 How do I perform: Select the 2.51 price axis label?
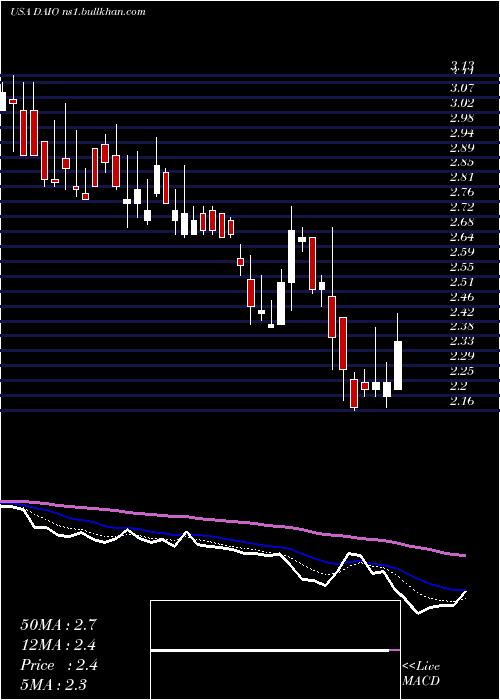(462, 281)
